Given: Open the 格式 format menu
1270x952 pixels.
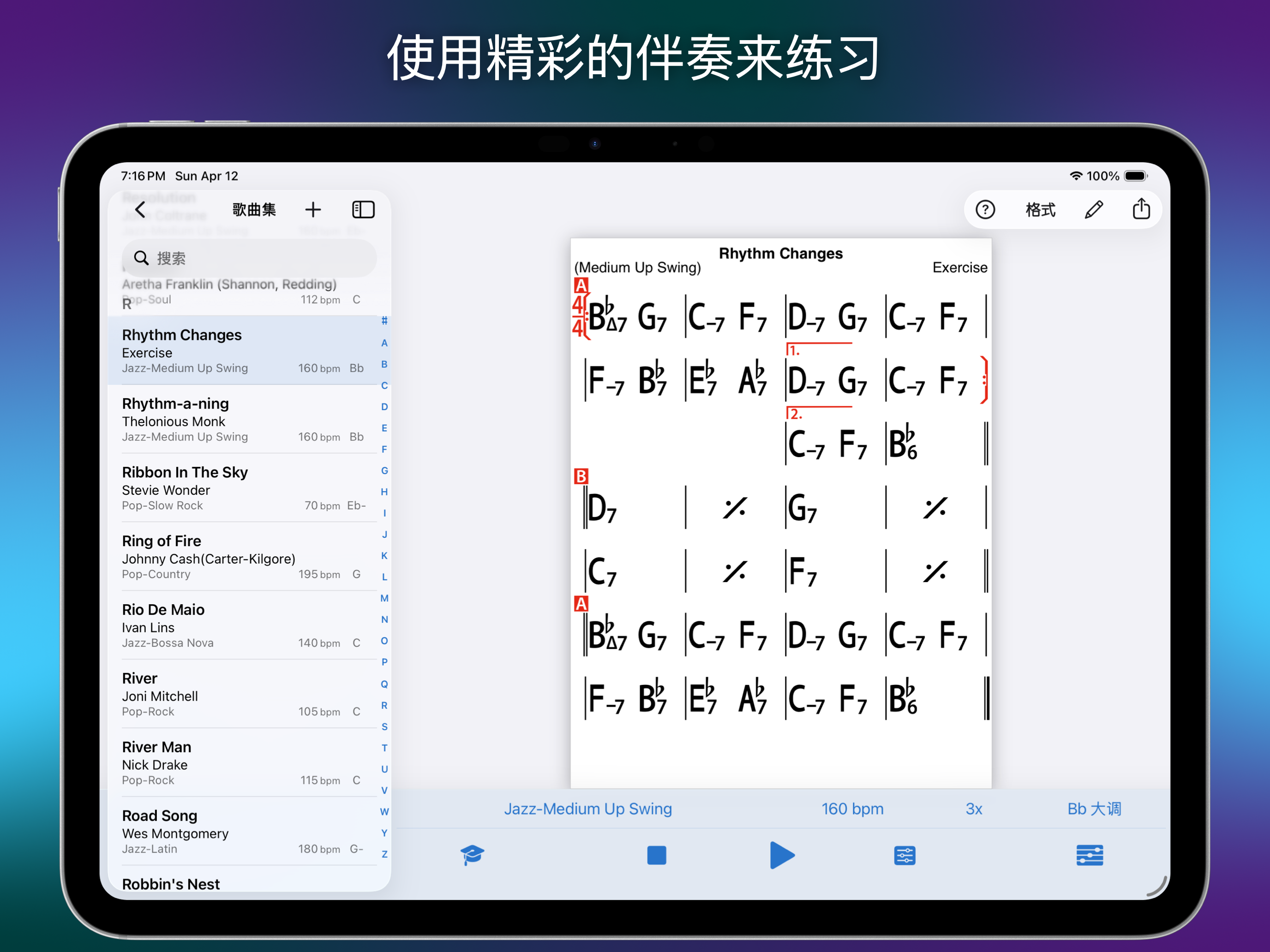Looking at the screenshot, I should coord(1040,210).
